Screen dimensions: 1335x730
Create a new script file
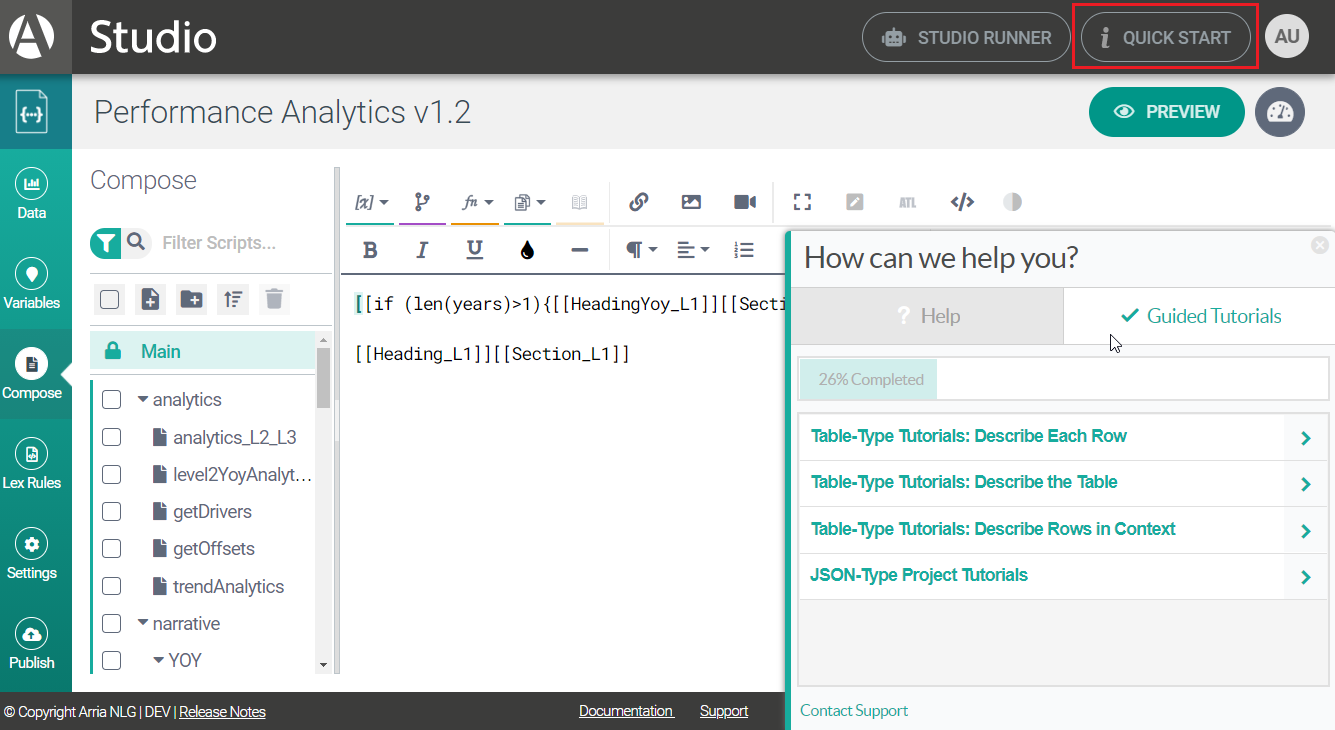pyautogui.click(x=150, y=299)
